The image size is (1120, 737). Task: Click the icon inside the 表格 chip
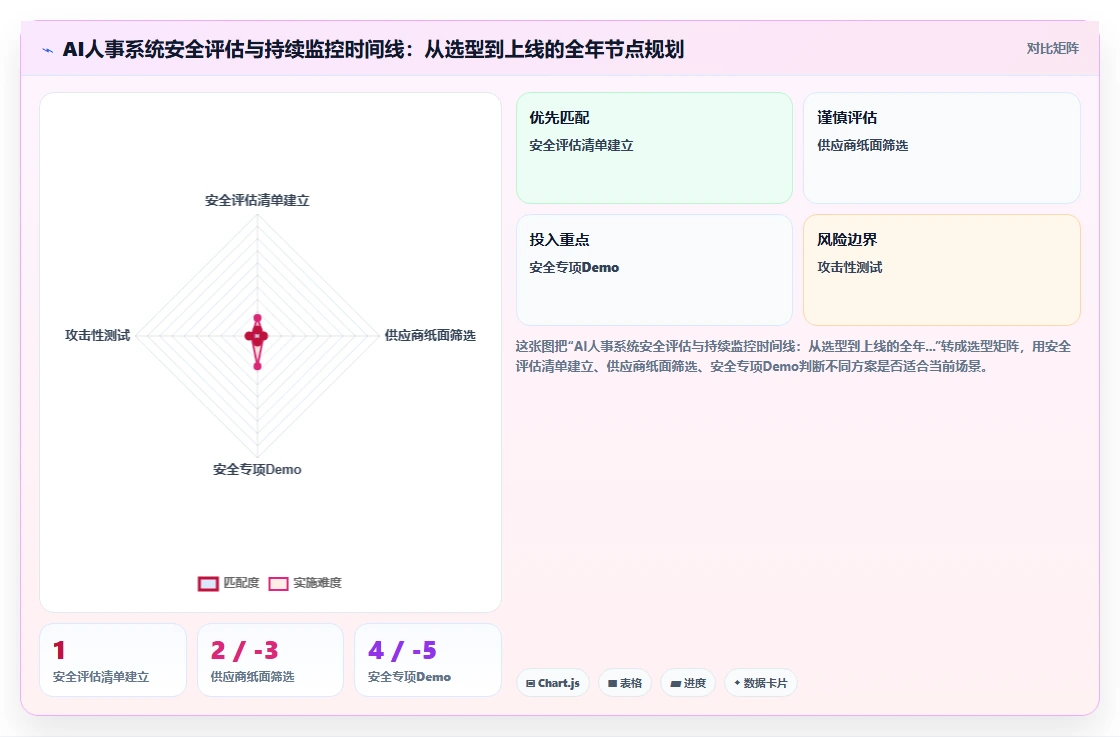(x=612, y=683)
